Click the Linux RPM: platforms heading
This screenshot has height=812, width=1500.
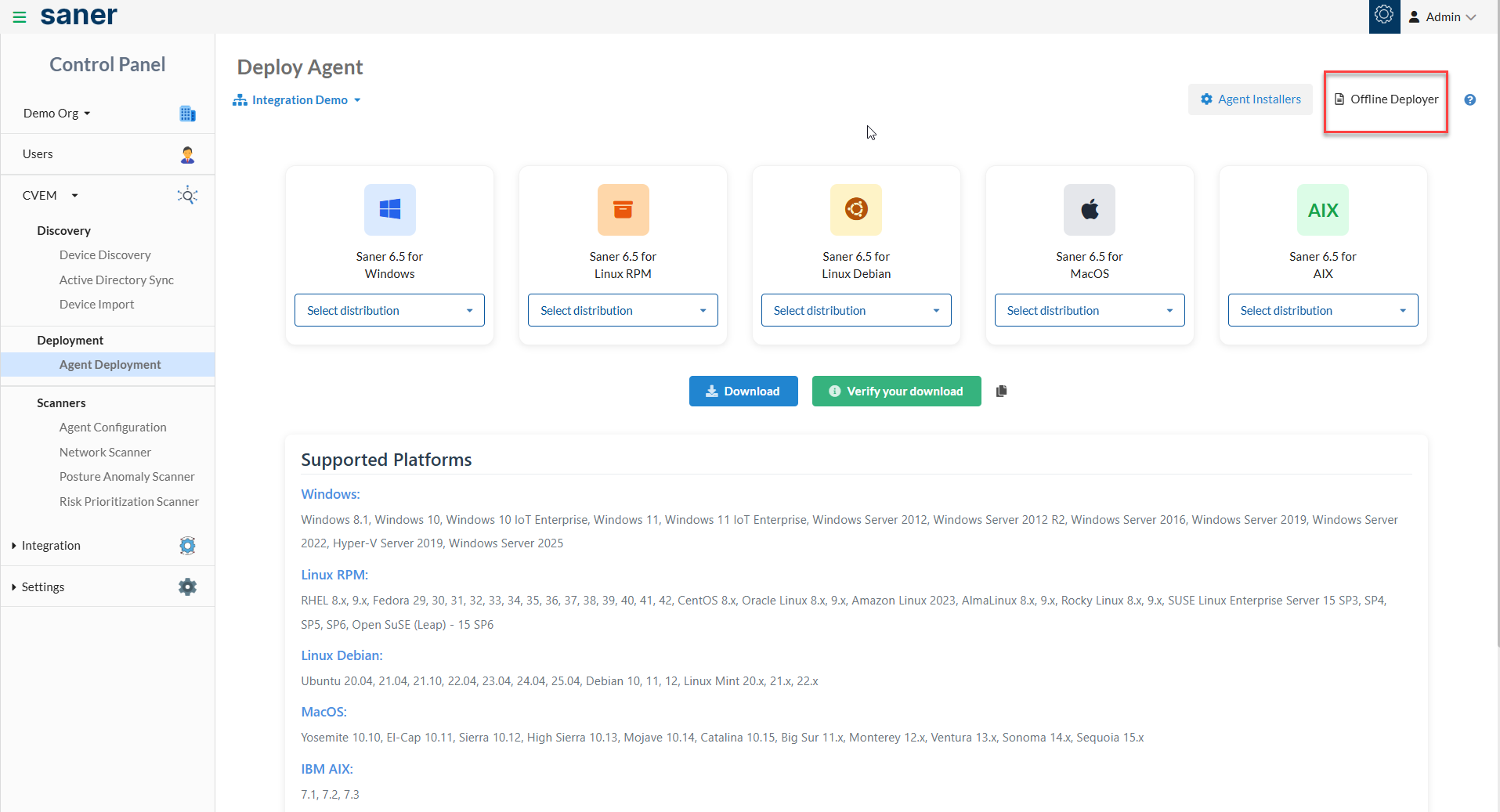[334, 575]
